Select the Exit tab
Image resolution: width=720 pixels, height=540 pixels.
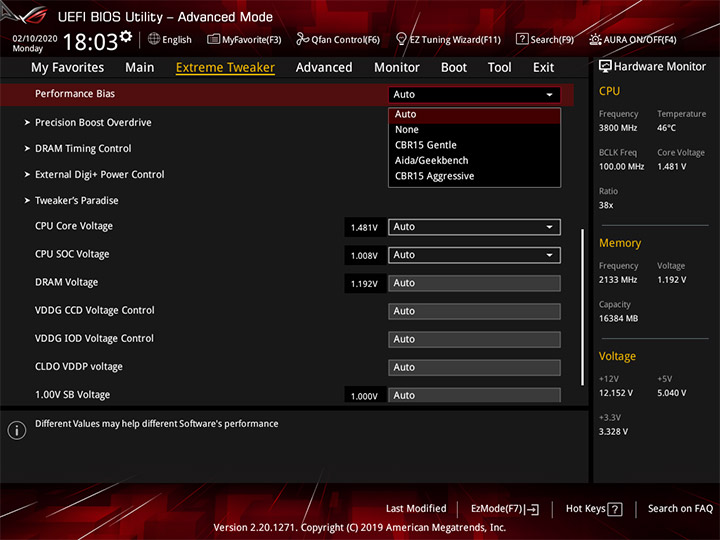tap(543, 68)
